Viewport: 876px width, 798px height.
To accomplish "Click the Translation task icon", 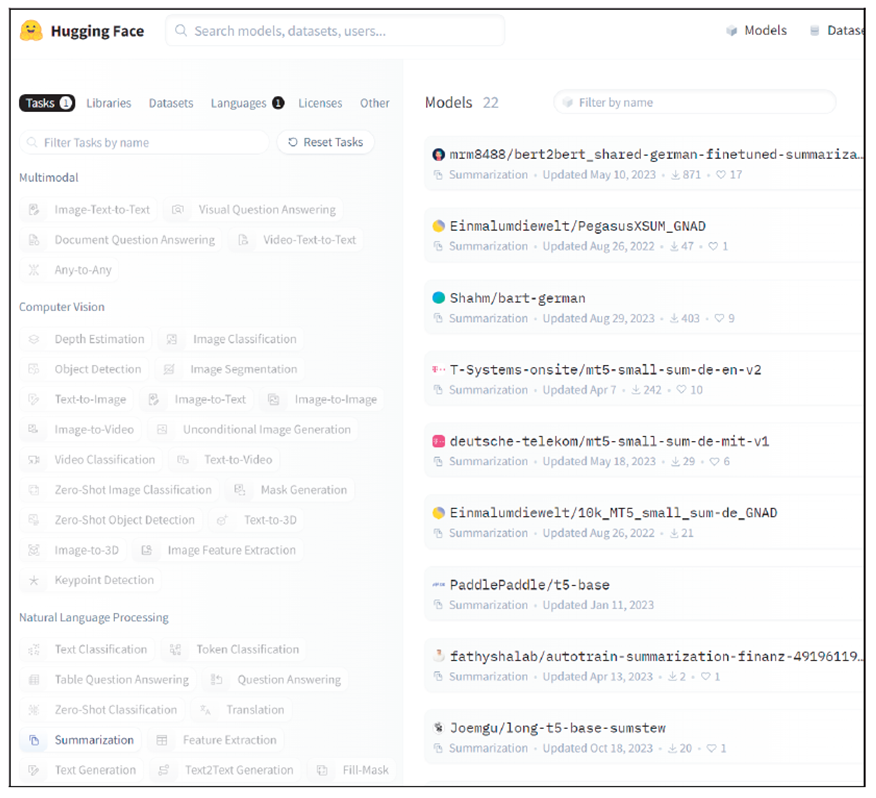I will (x=206, y=710).
